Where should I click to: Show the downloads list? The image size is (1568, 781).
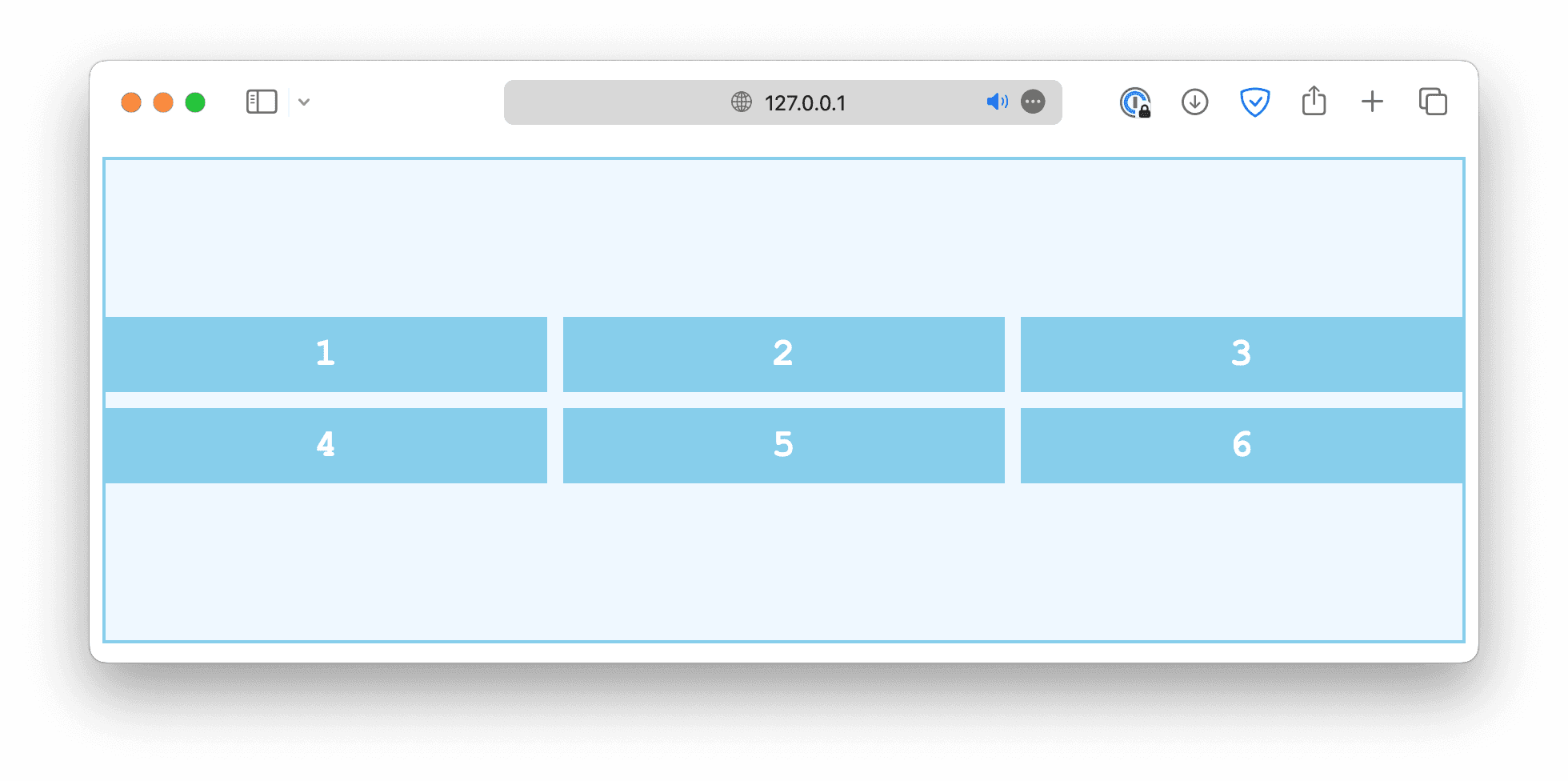[1194, 102]
